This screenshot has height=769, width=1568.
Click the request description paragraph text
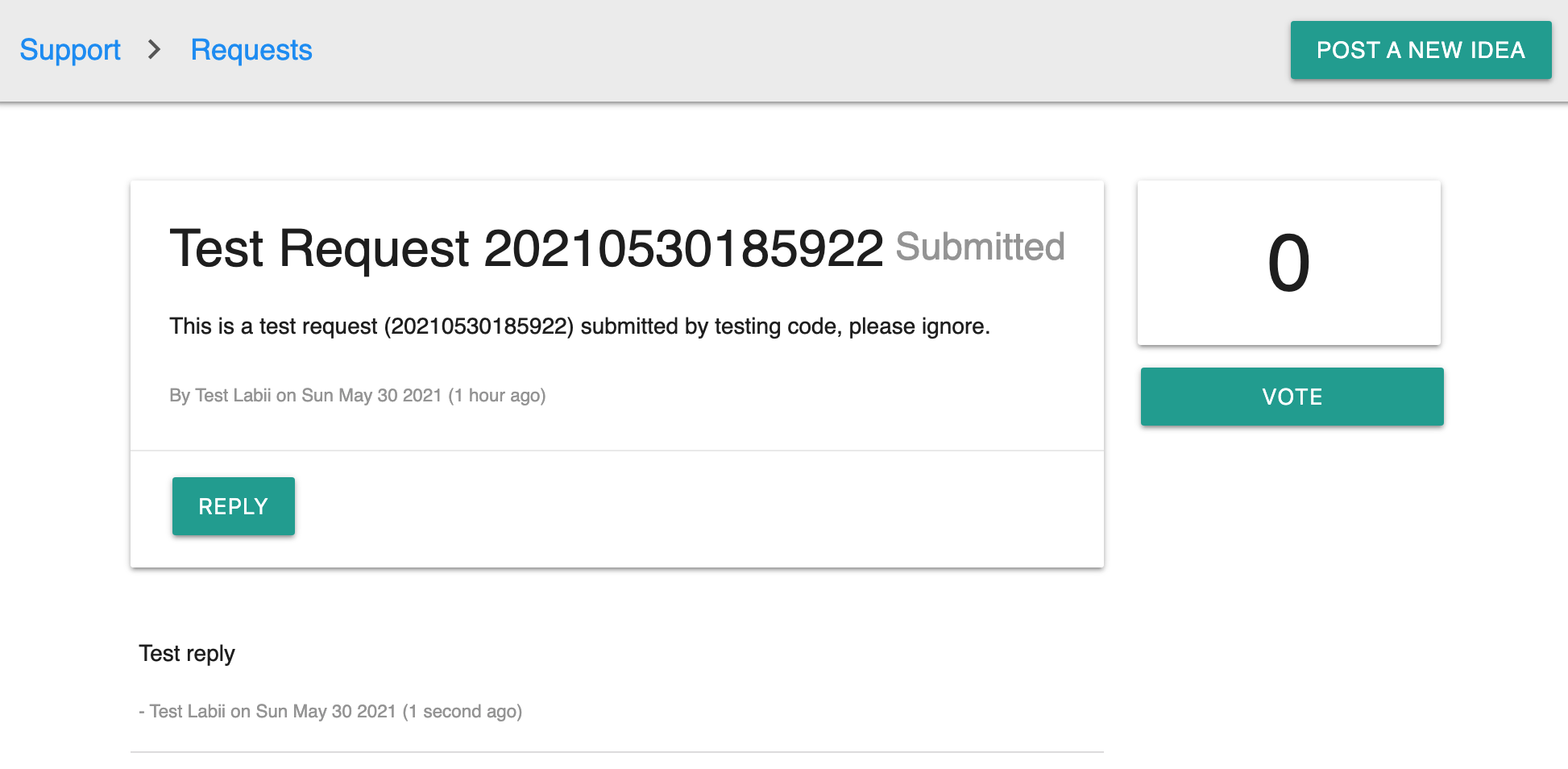point(579,326)
